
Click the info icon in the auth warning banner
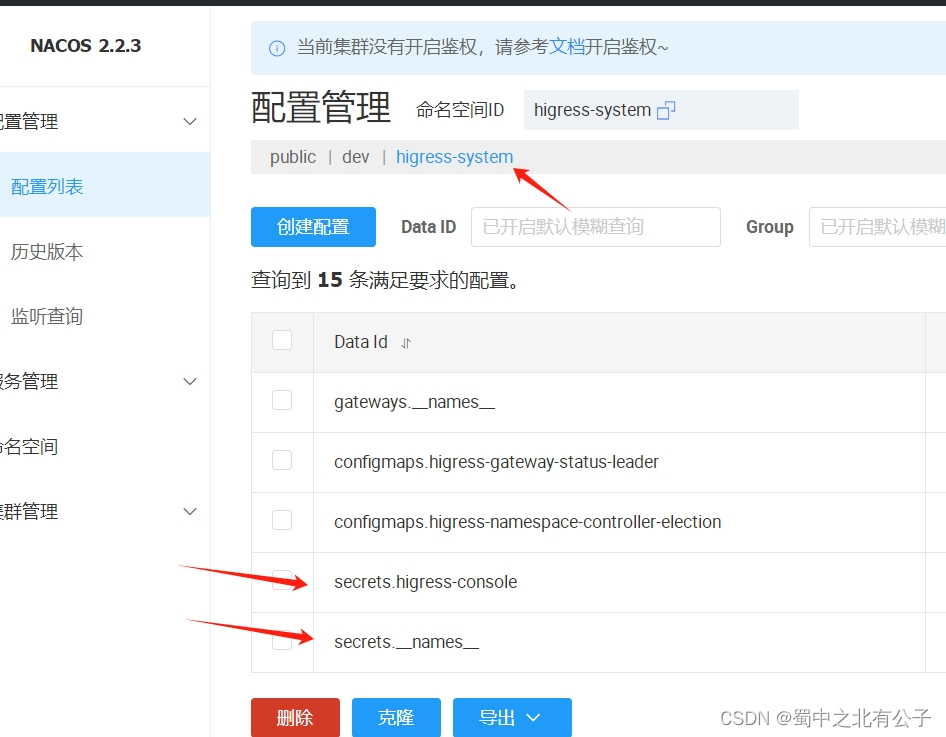(x=275, y=46)
